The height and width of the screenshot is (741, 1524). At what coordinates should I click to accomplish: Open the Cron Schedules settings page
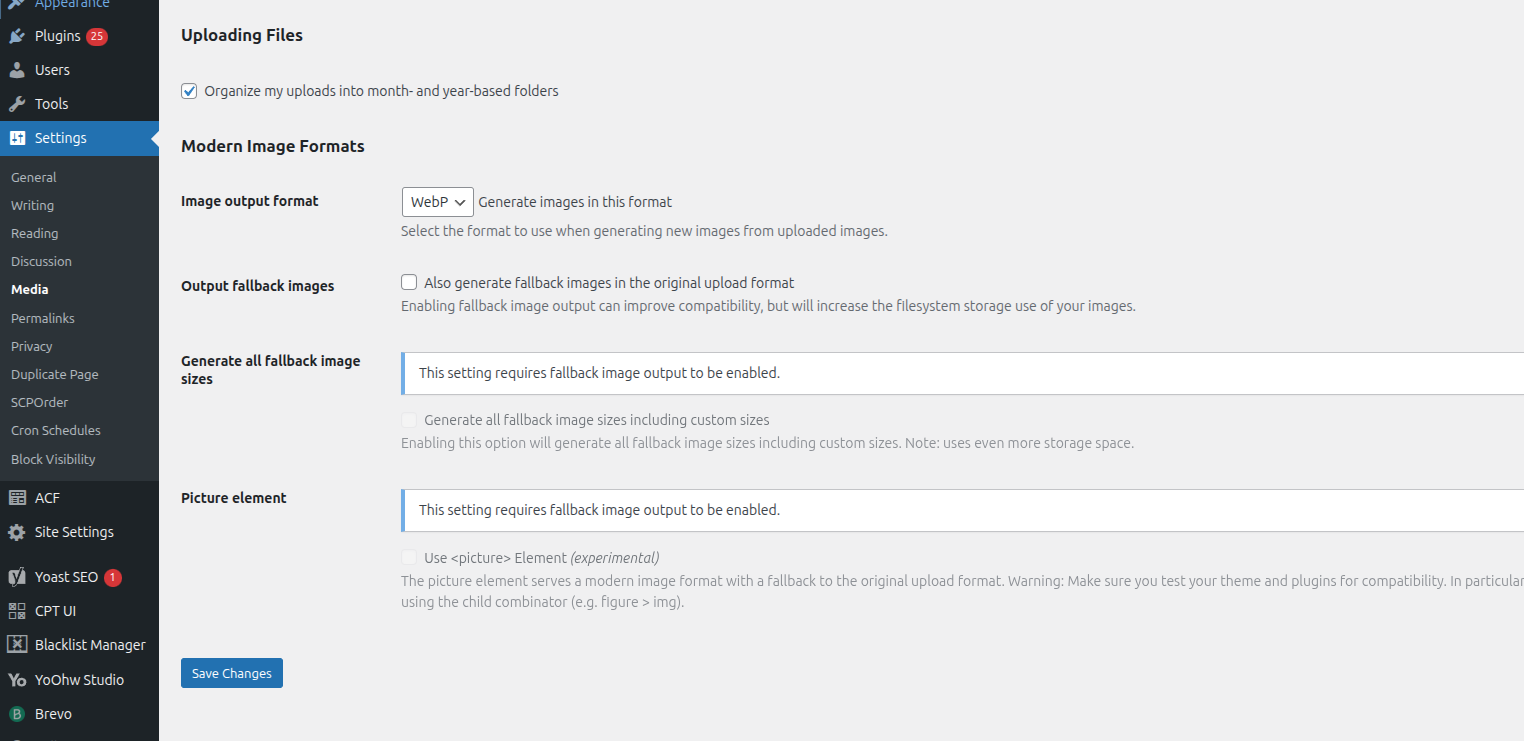coord(56,430)
